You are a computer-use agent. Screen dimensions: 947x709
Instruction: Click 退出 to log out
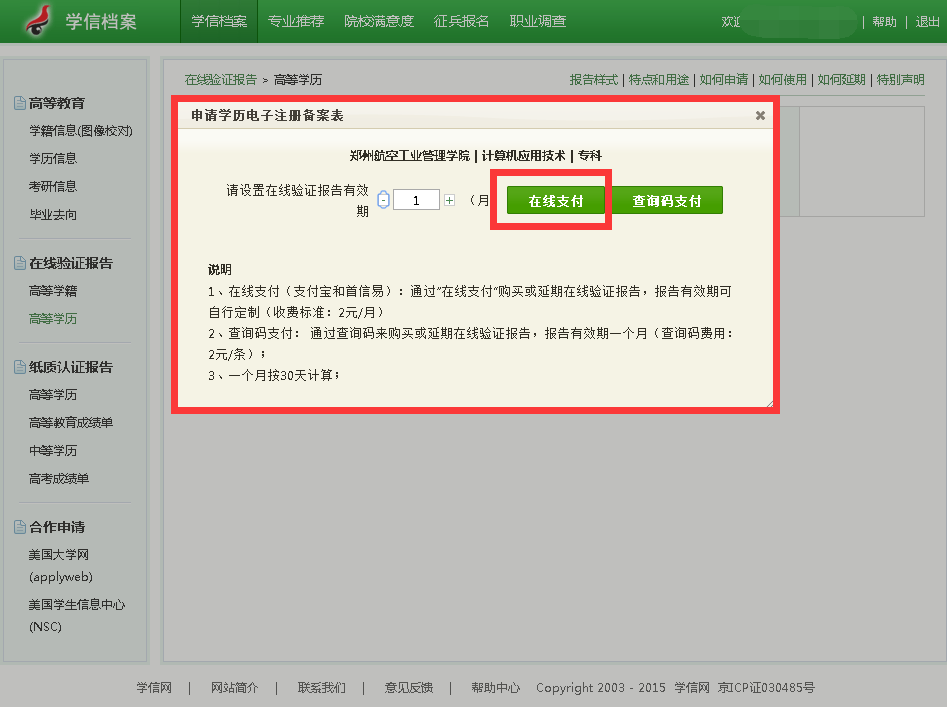(x=927, y=22)
